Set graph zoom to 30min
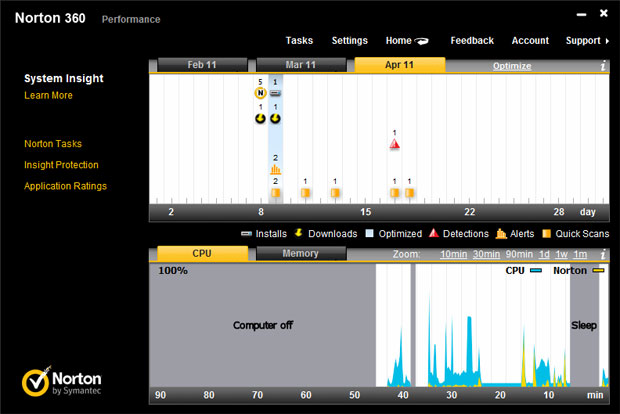 486,254
